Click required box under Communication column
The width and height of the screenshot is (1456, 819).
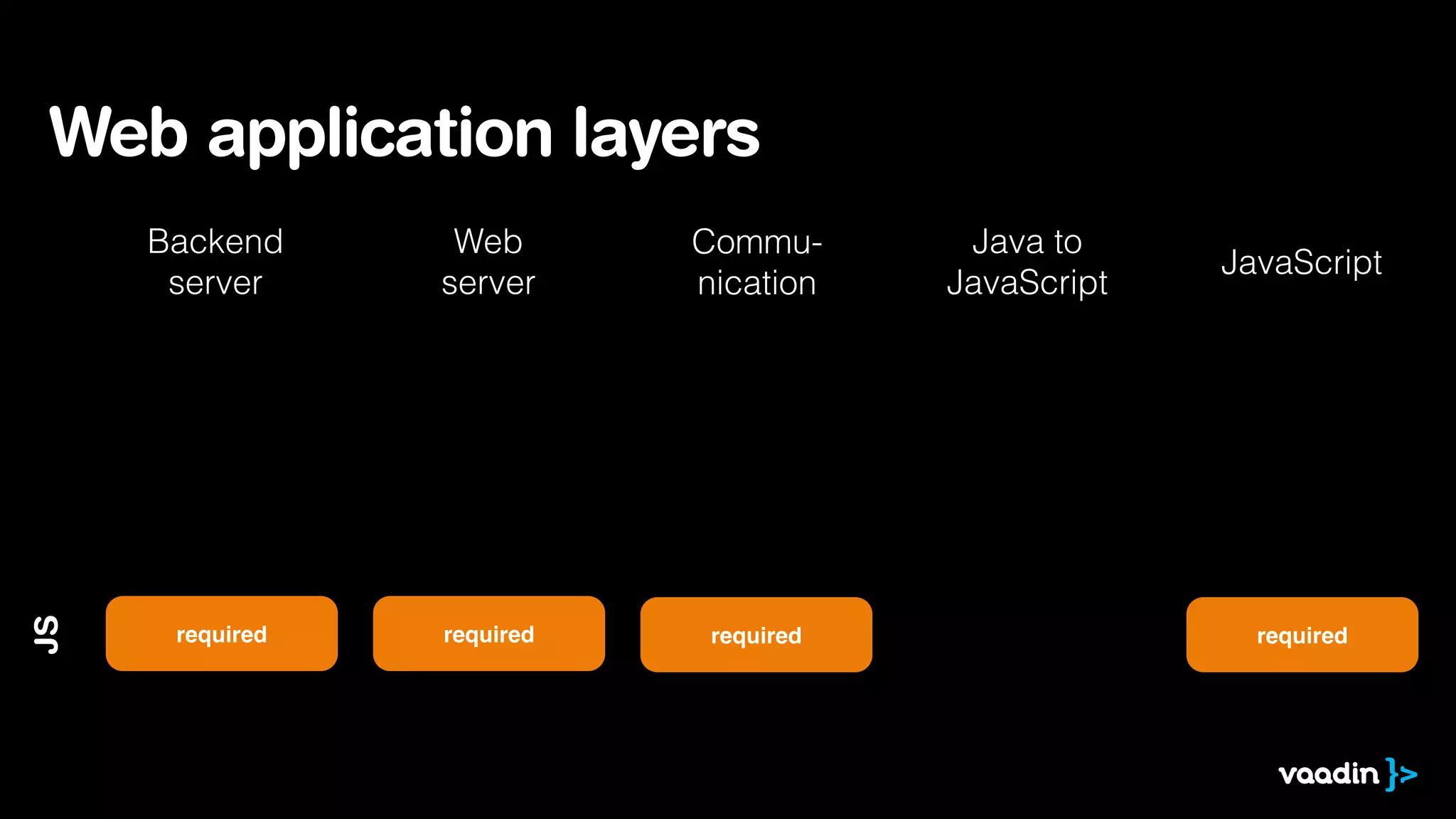[756, 635]
